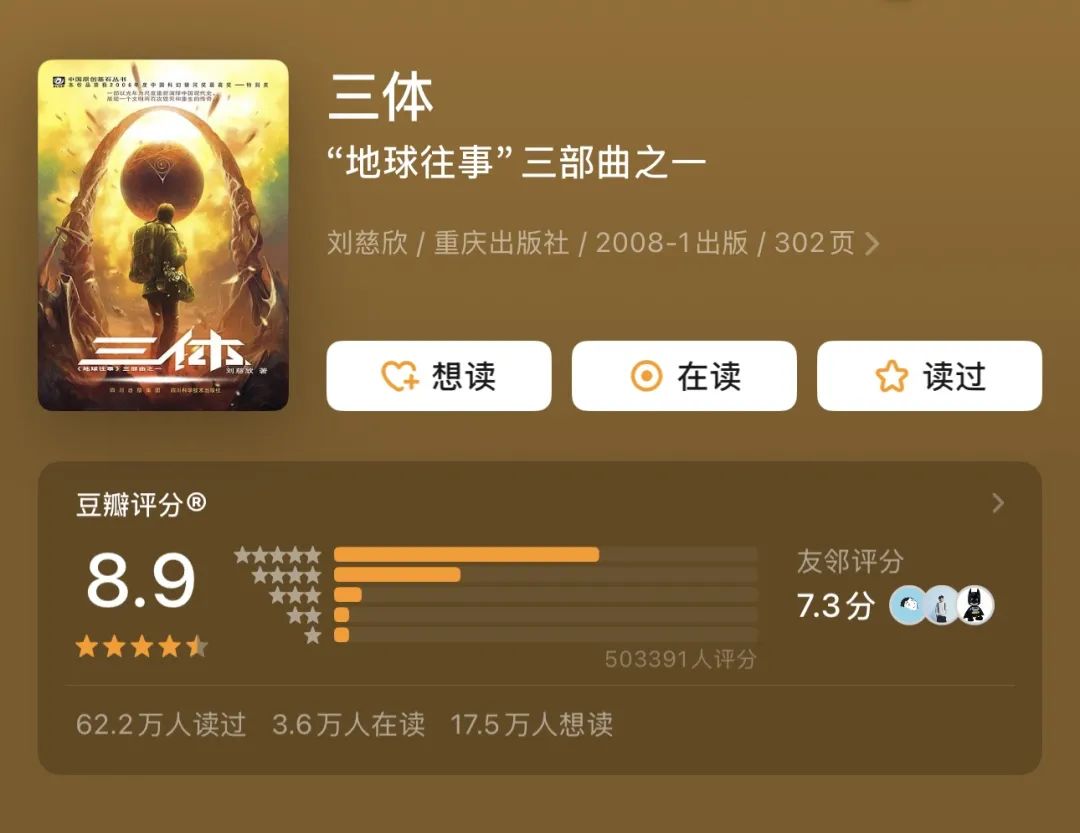View the 3.6万人在读 list
This screenshot has height=833, width=1080.
(x=349, y=724)
